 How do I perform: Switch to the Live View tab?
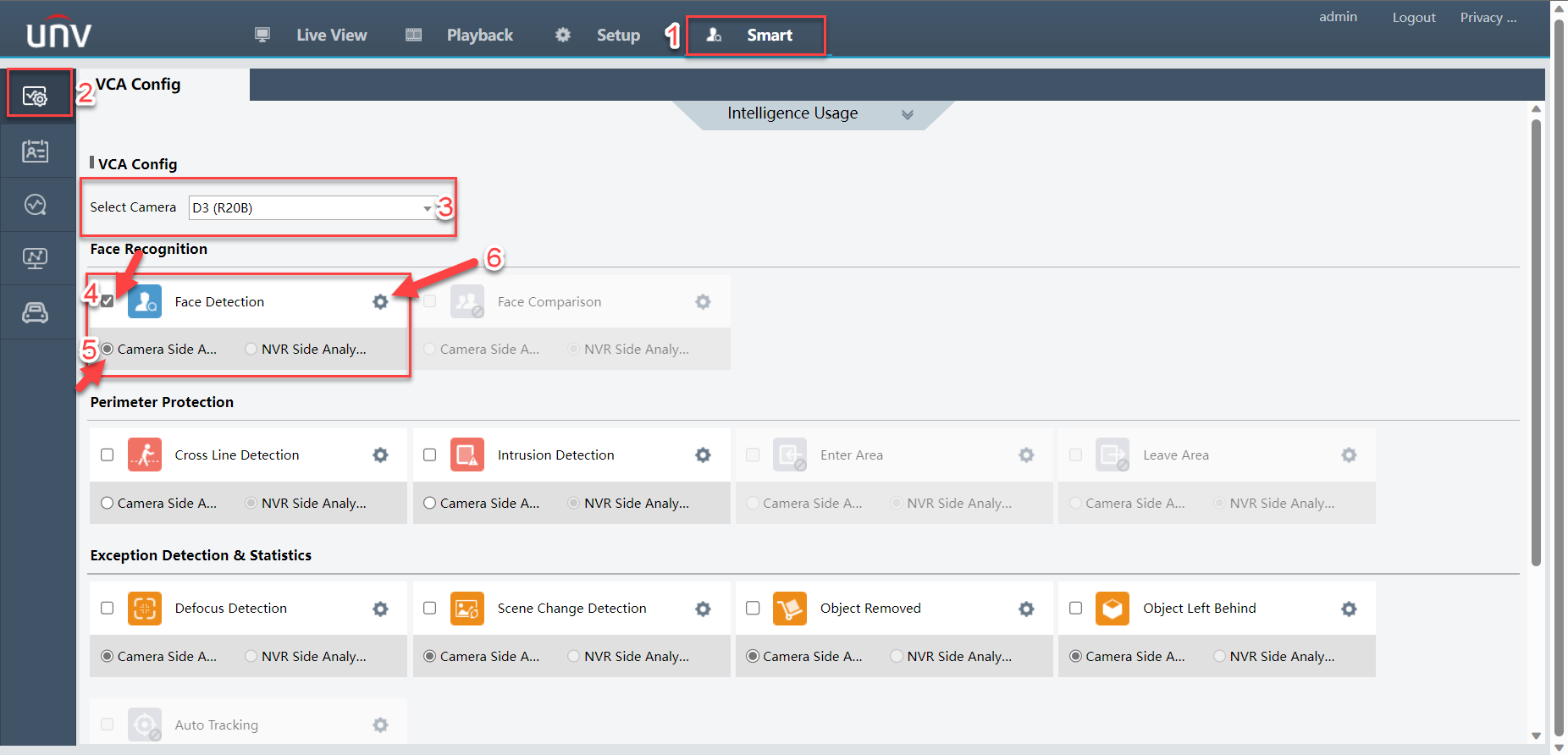[x=330, y=36]
